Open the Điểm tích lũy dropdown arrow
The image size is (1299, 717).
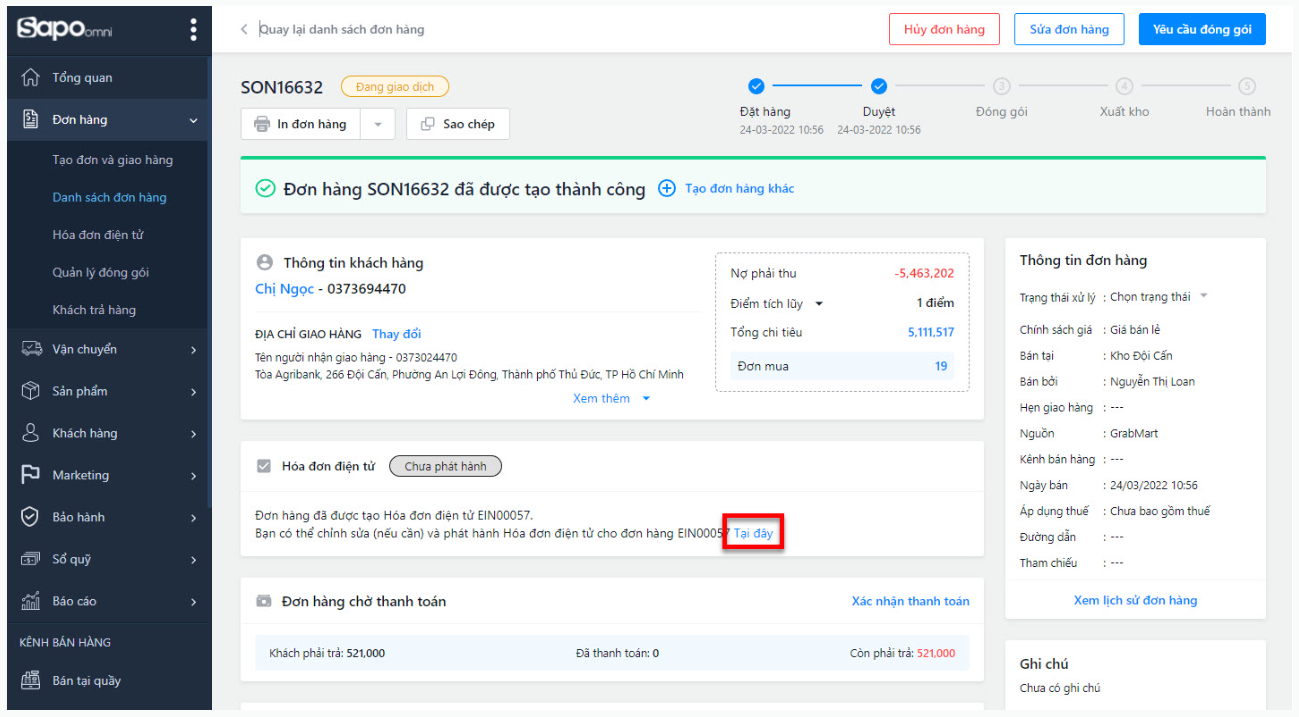pos(819,303)
